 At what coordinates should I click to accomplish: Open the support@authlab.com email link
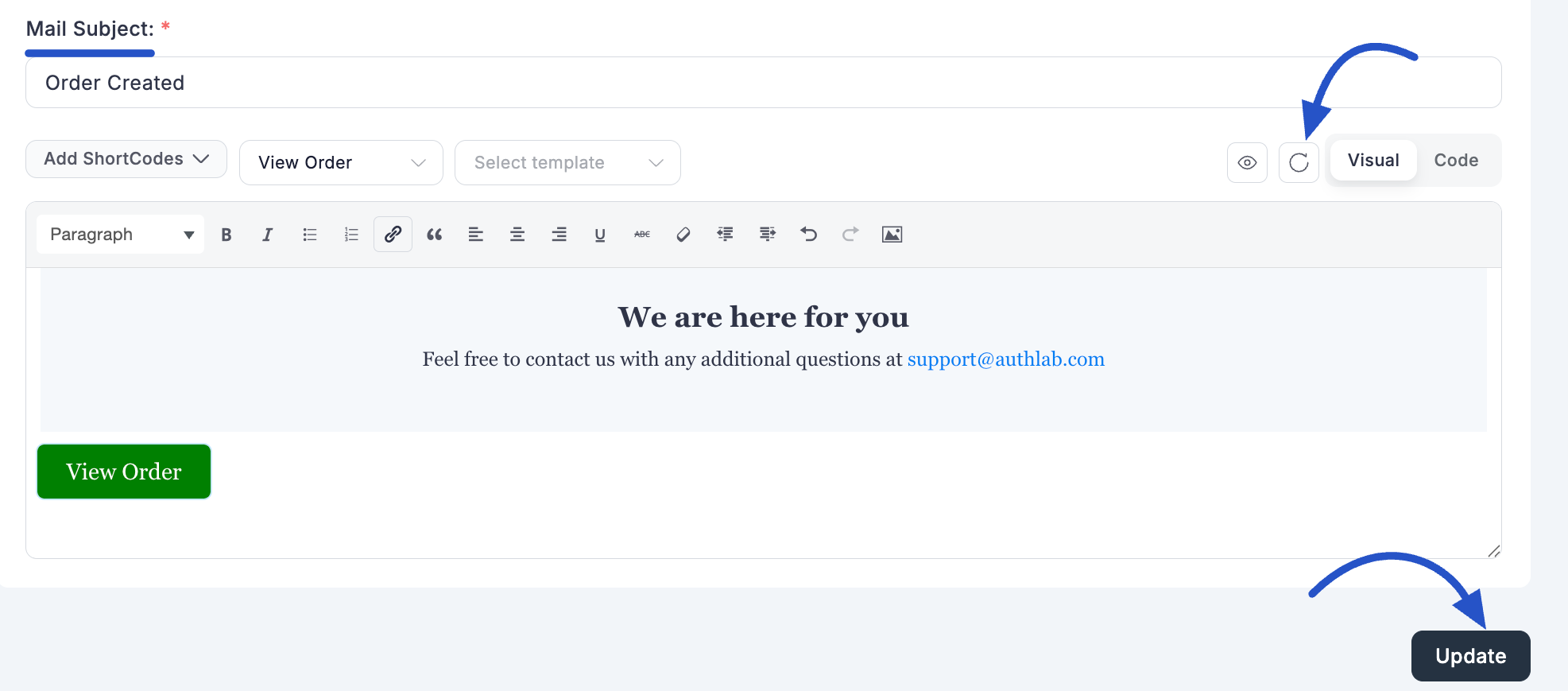pos(1006,359)
